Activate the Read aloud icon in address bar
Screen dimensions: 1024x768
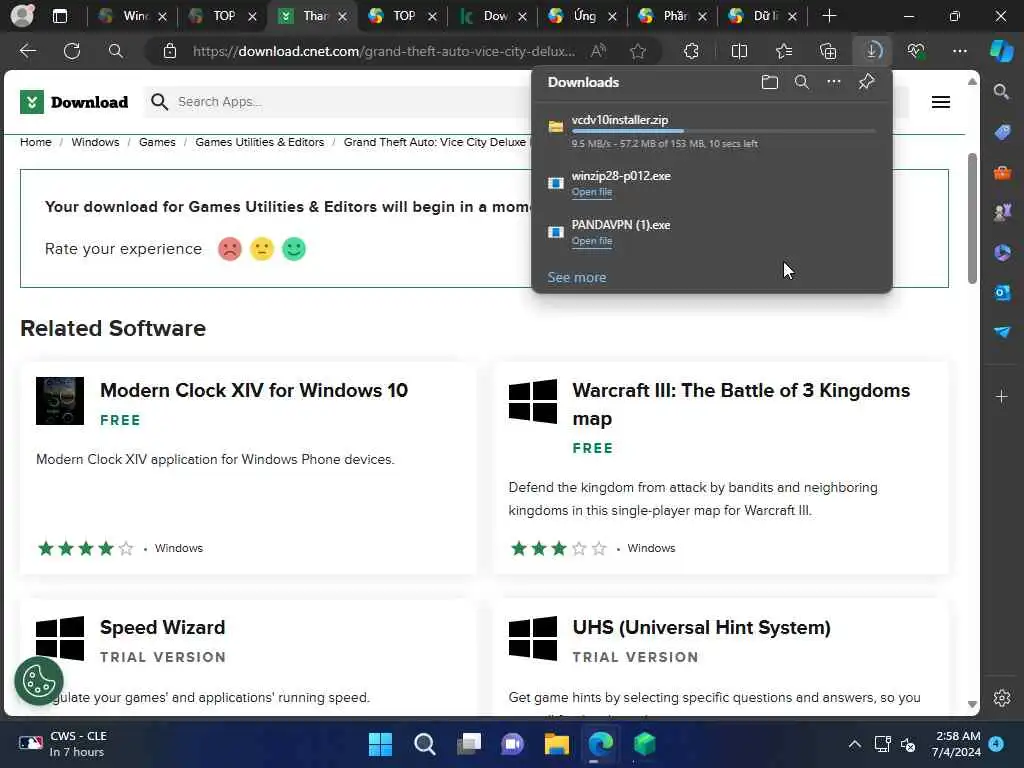pos(598,51)
